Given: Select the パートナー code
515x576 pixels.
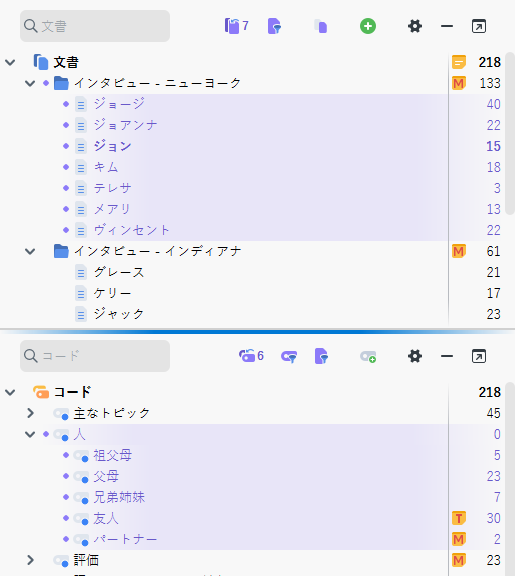Looking at the screenshot, I should tap(125, 539).
